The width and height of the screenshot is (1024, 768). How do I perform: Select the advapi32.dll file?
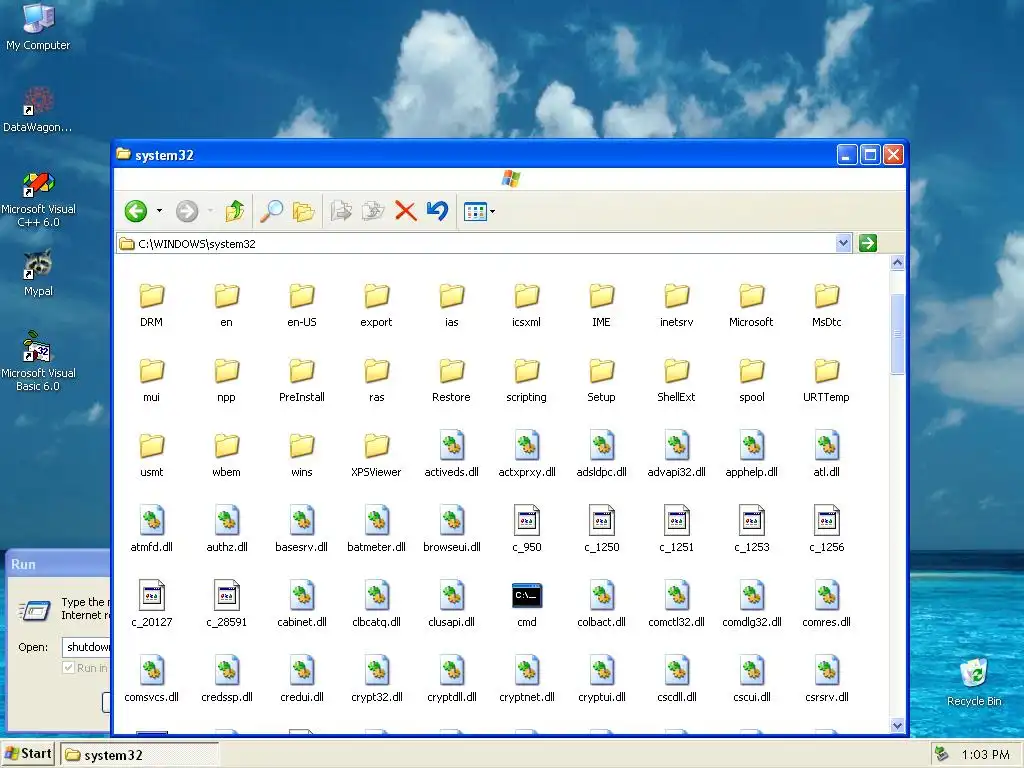(677, 454)
